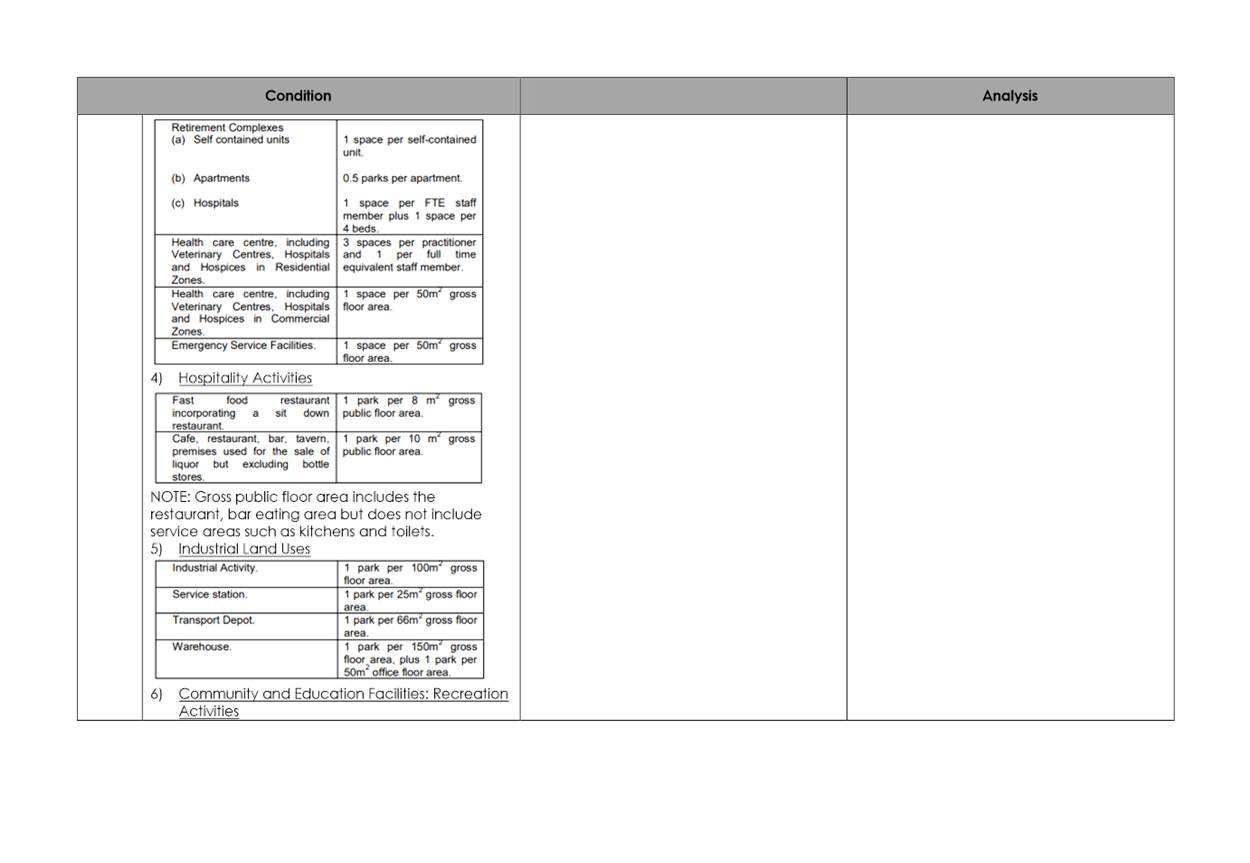Click '0.5 parks per apartment.' cell
The width and height of the screenshot is (1250, 863).
[402, 179]
